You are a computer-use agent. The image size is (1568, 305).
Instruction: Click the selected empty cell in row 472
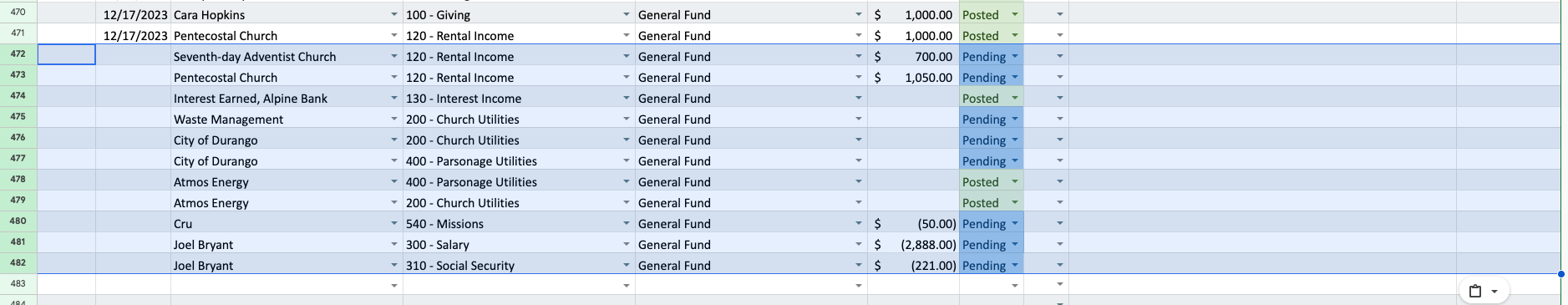tap(67, 55)
